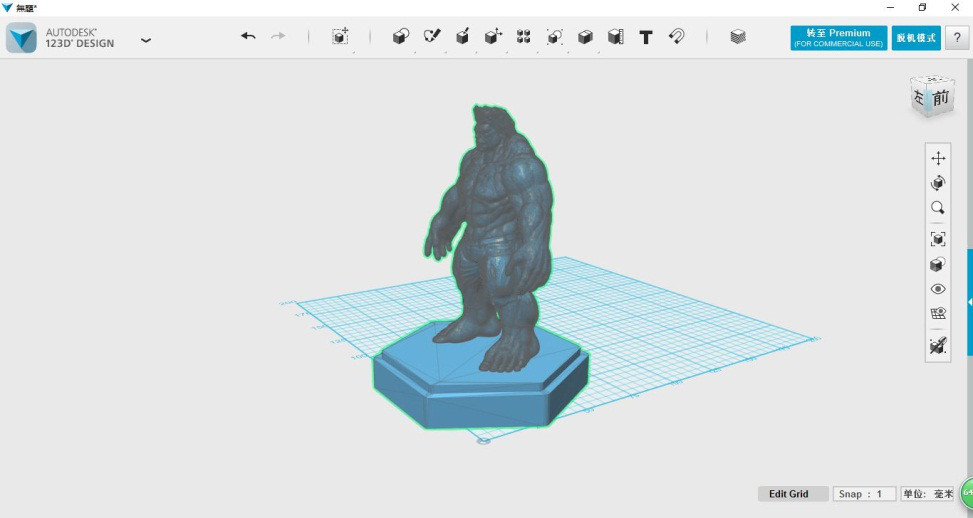973x518 pixels.
Task: Toggle perspective/orthographic view cube icon
Action: point(938,265)
